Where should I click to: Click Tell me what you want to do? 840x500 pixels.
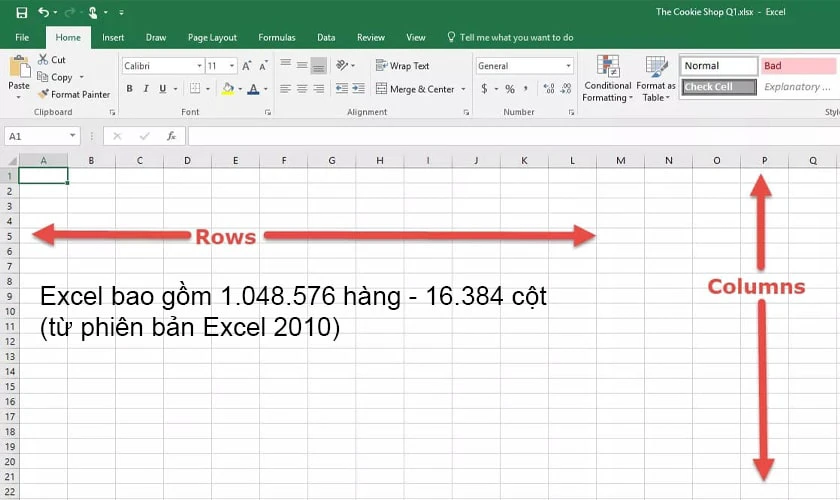[x=511, y=38]
